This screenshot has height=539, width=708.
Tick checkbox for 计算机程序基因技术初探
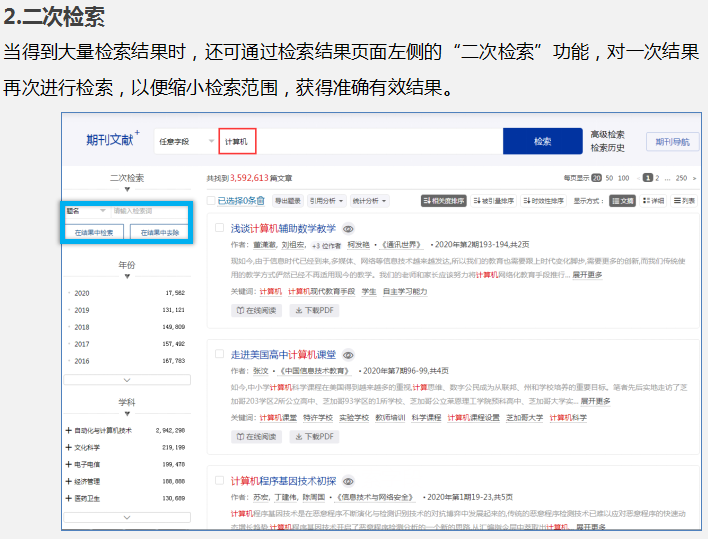[219, 480]
